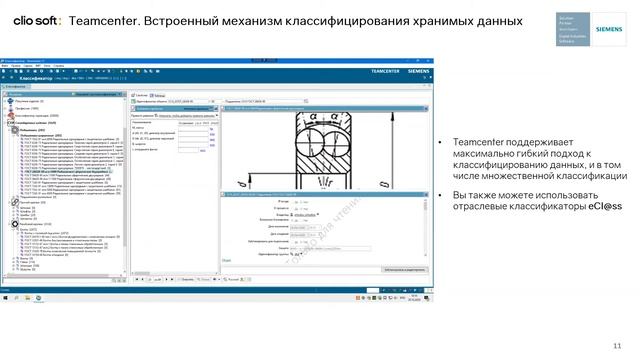Image resolution: width=640 pixels, height=360 pixels.
Task: Click the bearing icon of Подшипники node
Action: click(x=15, y=130)
